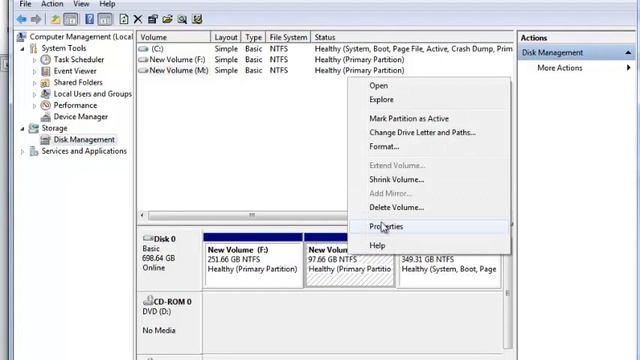The width and height of the screenshot is (640, 360).
Task: Click the magnifier Find toolbar icon
Action: click(x=182, y=19)
